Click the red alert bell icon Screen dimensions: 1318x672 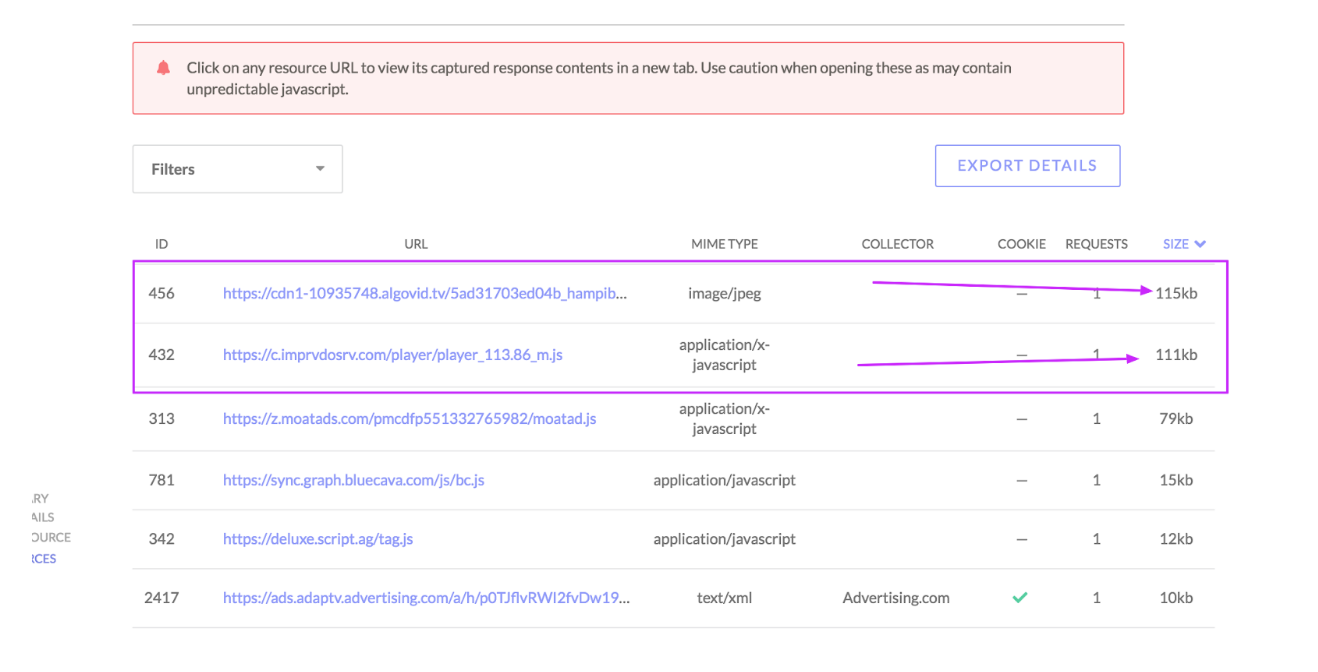tap(163, 69)
